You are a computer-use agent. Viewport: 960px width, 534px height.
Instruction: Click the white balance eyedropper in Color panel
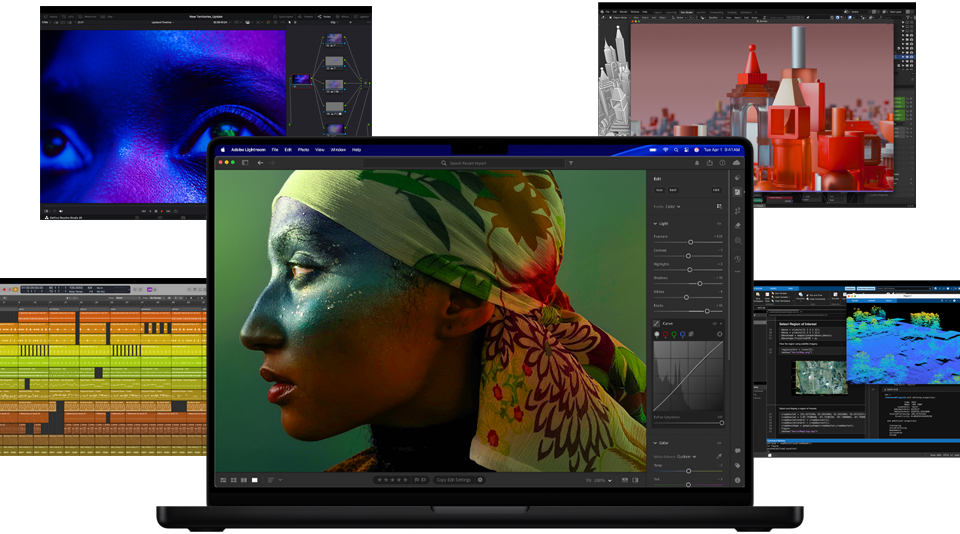pos(718,456)
